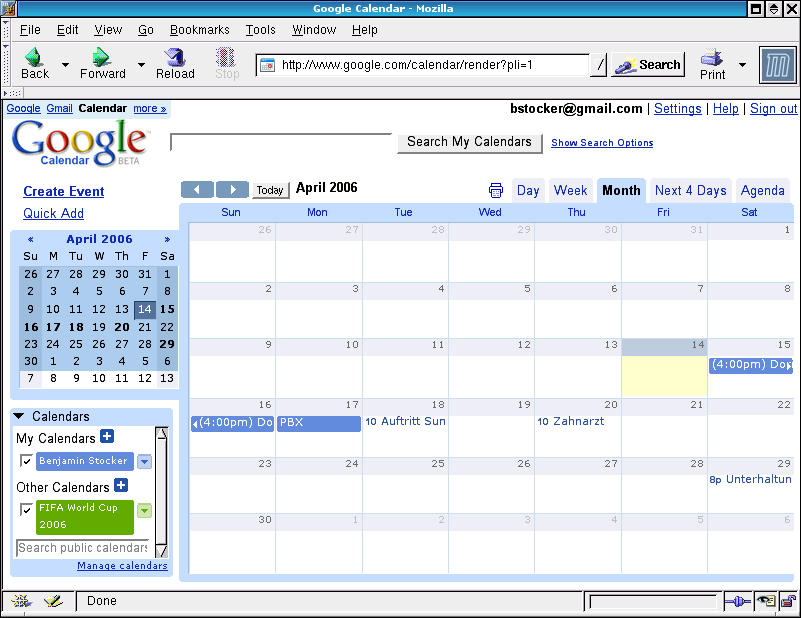Click the security lock icon in status bar
Image resolution: width=801 pixels, height=618 pixels.
tap(788, 602)
